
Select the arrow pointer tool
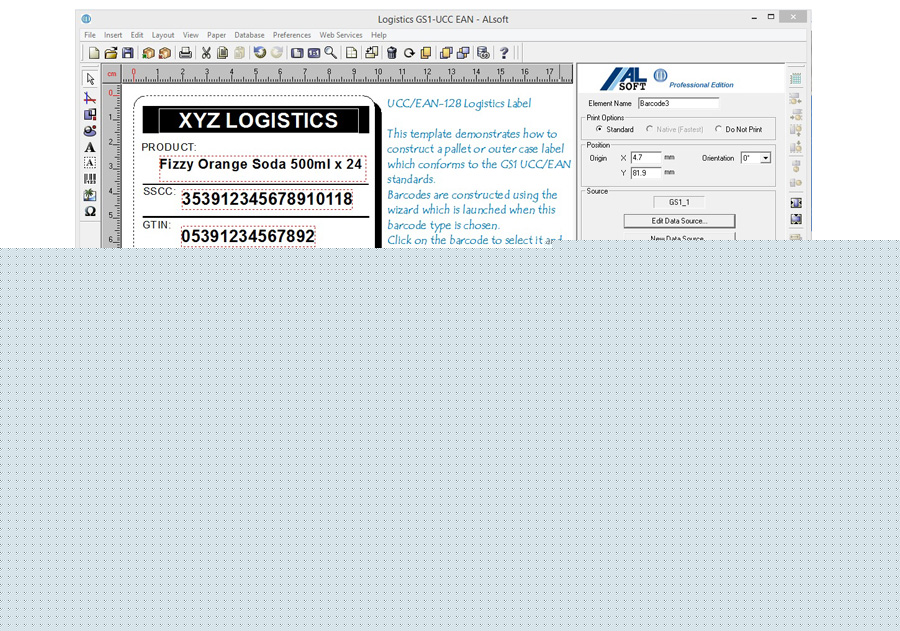[90, 79]
